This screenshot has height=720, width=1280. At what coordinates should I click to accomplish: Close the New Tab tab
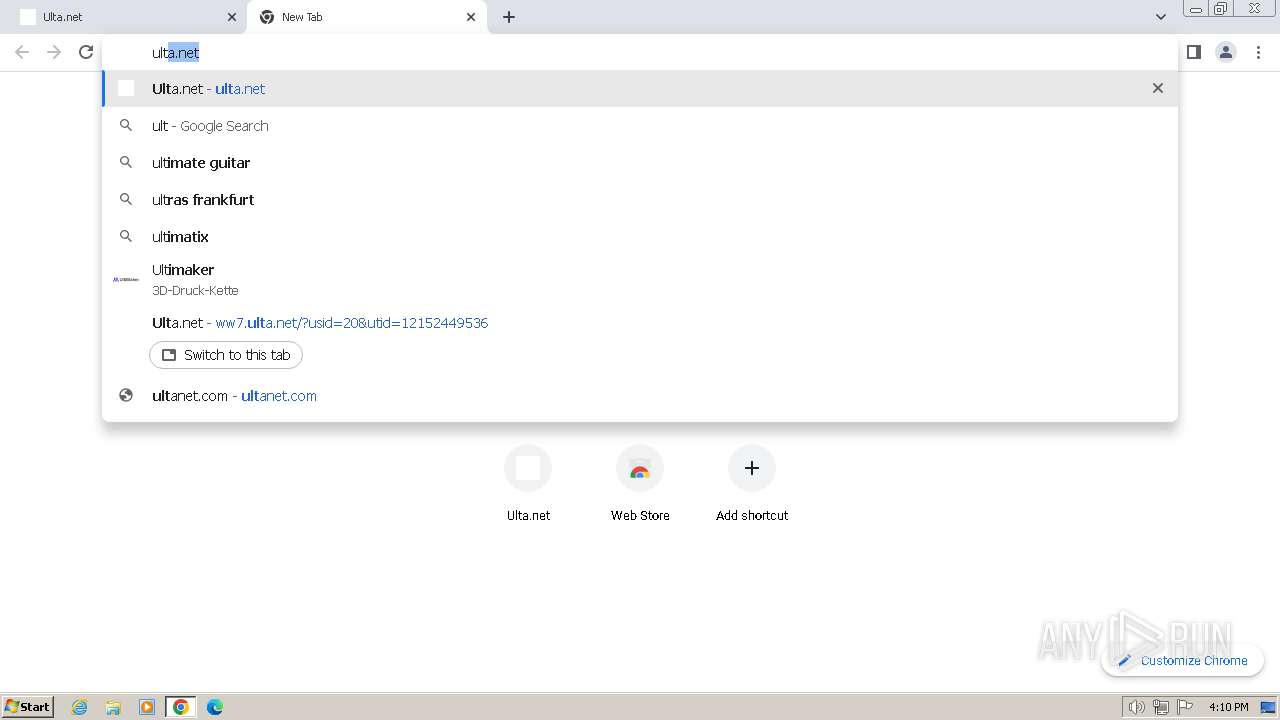point(471,17)
